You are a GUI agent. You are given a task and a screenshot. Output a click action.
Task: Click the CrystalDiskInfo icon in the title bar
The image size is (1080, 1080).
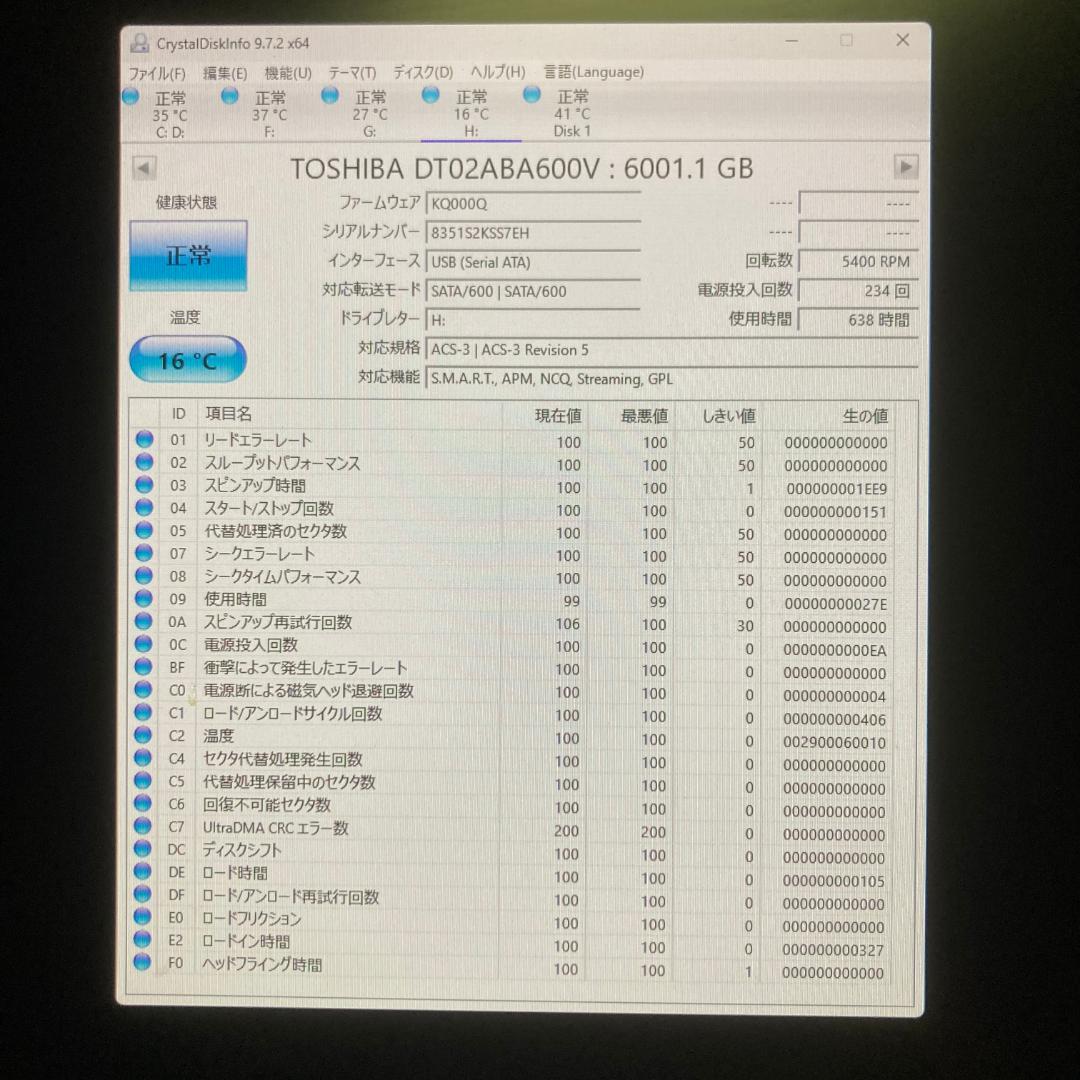pos(139,41)
